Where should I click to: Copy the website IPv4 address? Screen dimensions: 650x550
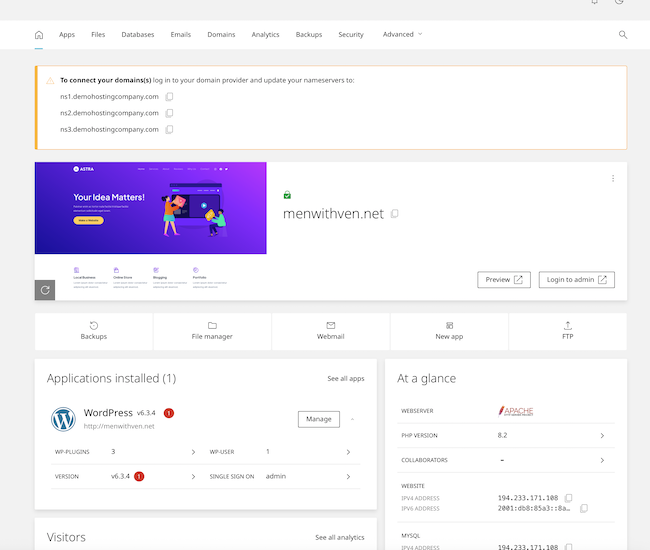568,497
